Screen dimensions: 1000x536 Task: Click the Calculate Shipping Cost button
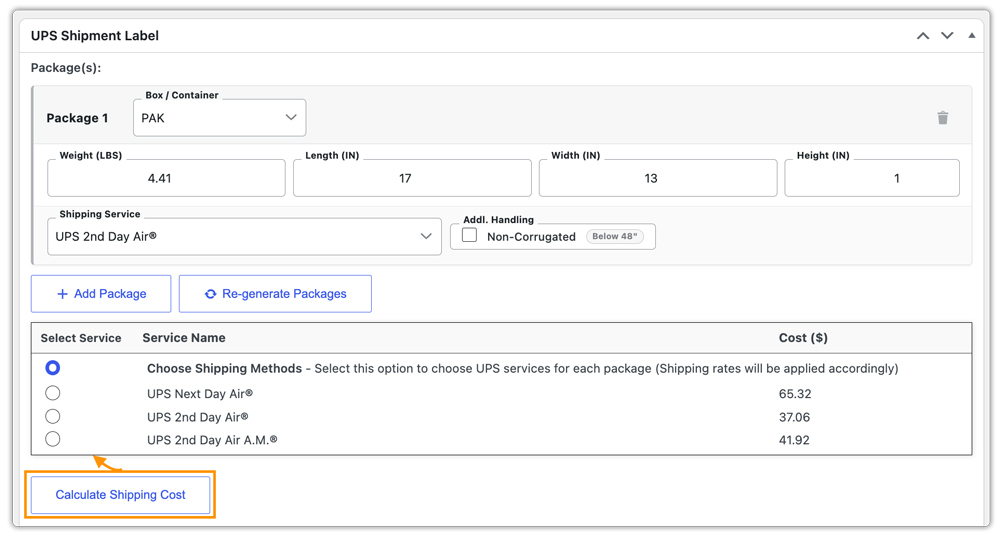point(121,495)
